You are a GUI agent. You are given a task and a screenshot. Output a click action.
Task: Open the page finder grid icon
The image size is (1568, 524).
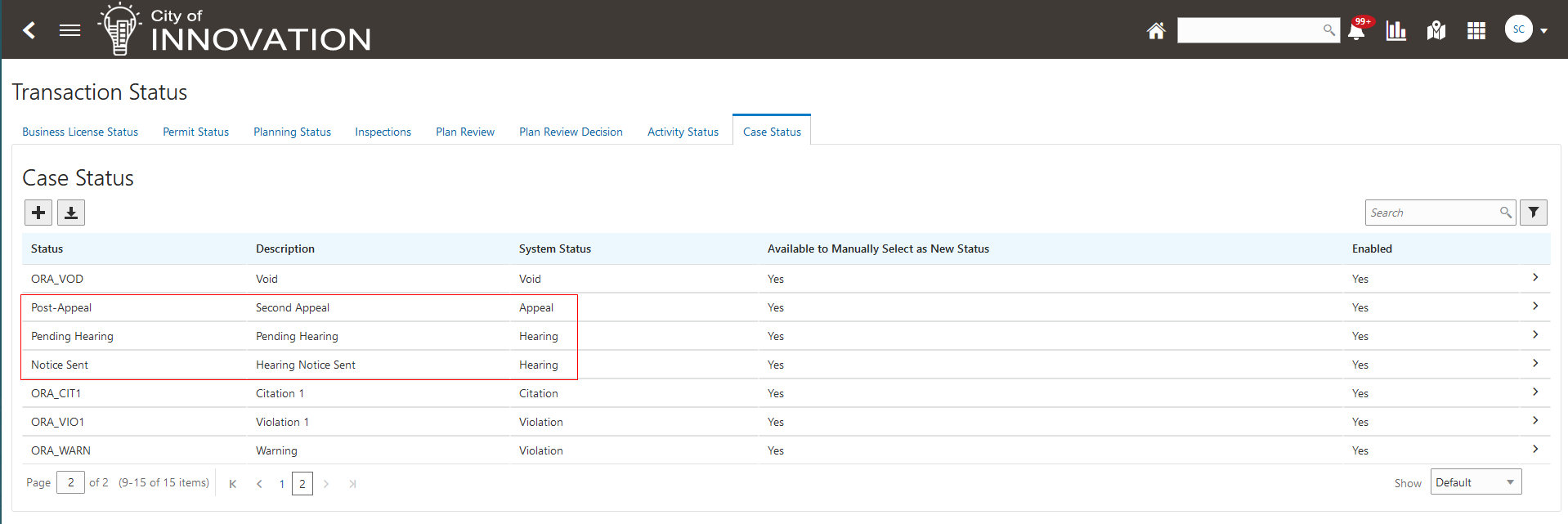(x=1476, y=31)
